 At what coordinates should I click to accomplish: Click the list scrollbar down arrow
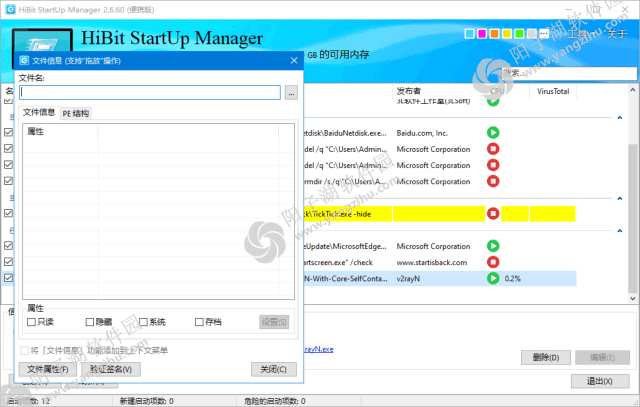[x=632, y=298]
